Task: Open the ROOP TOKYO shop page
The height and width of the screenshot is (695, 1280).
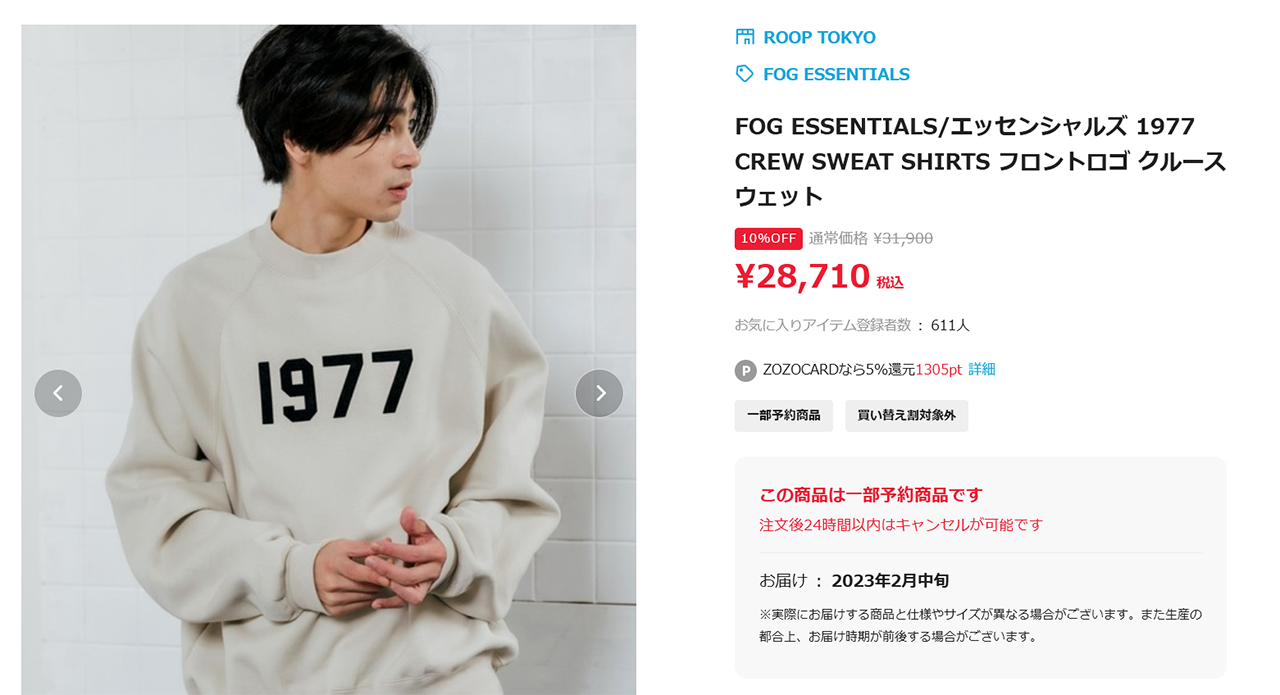Action: tap(819, 37)
